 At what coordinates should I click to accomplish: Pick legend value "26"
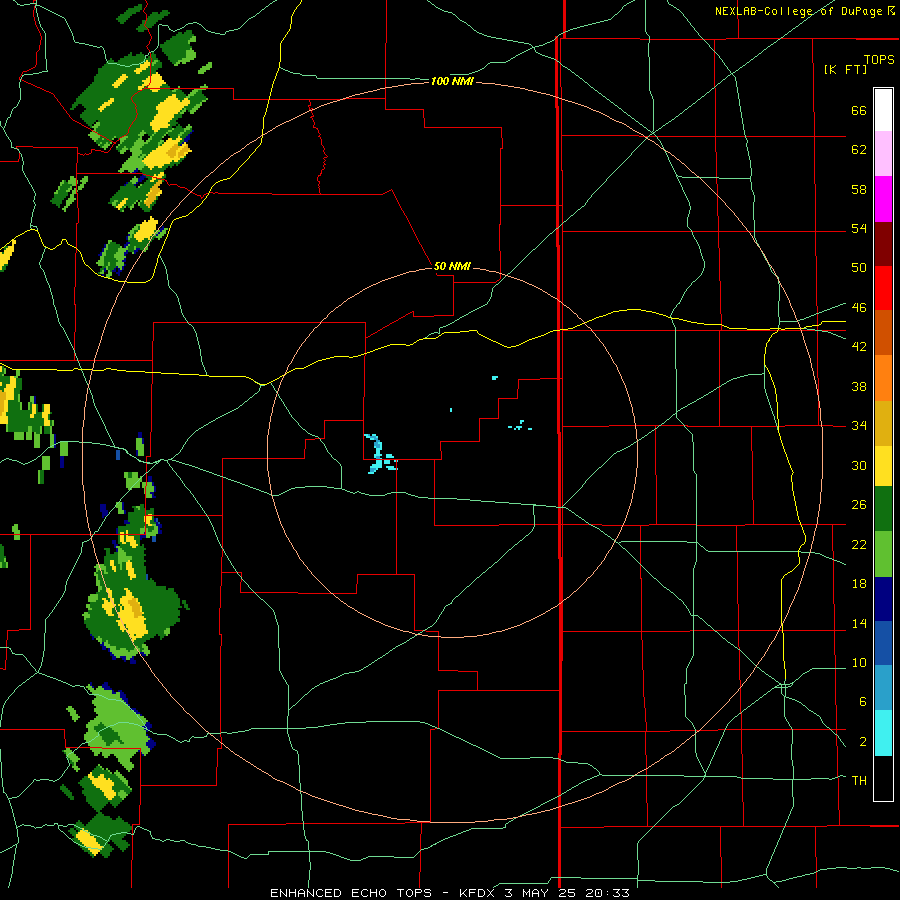(859, 505)
